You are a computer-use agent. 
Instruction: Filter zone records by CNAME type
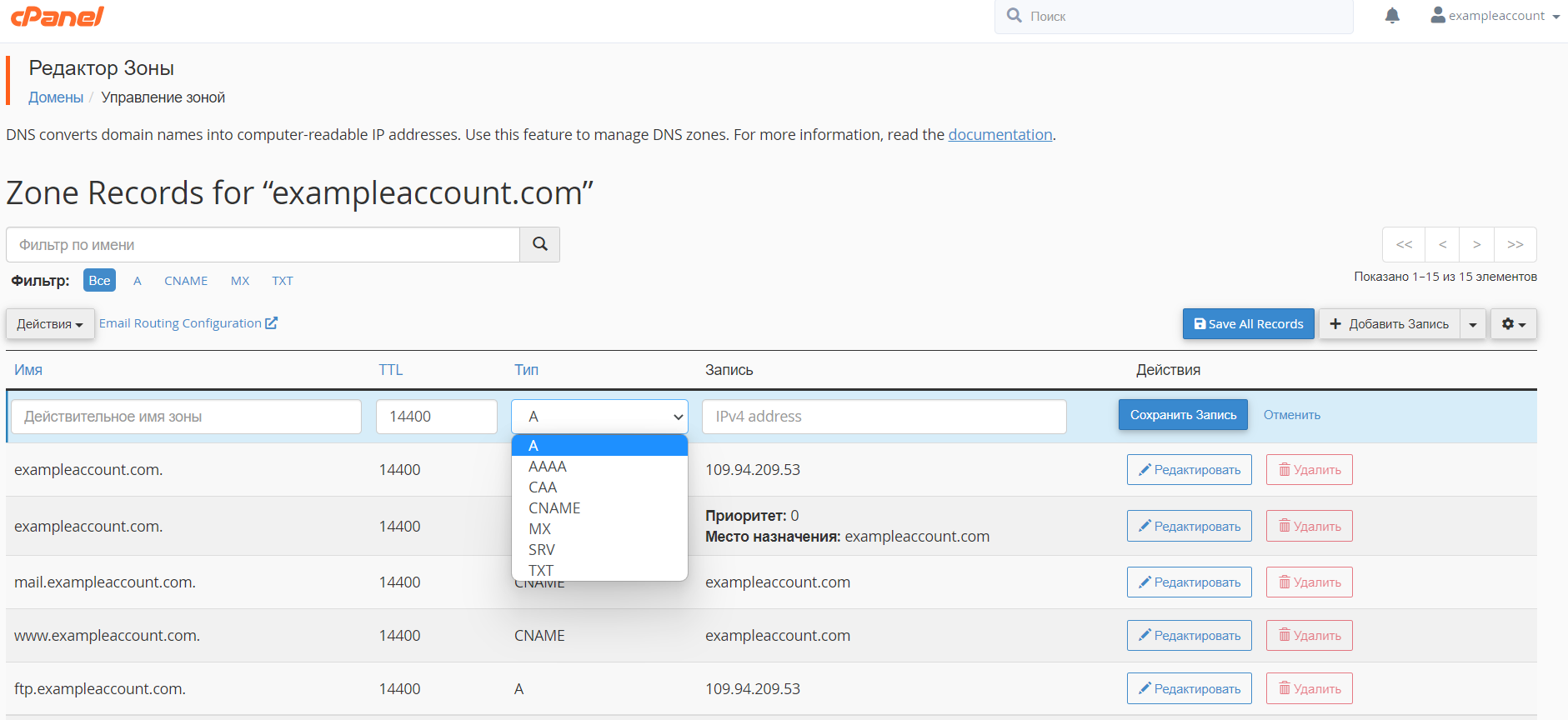pyautogui.click(x=186, y=281)
